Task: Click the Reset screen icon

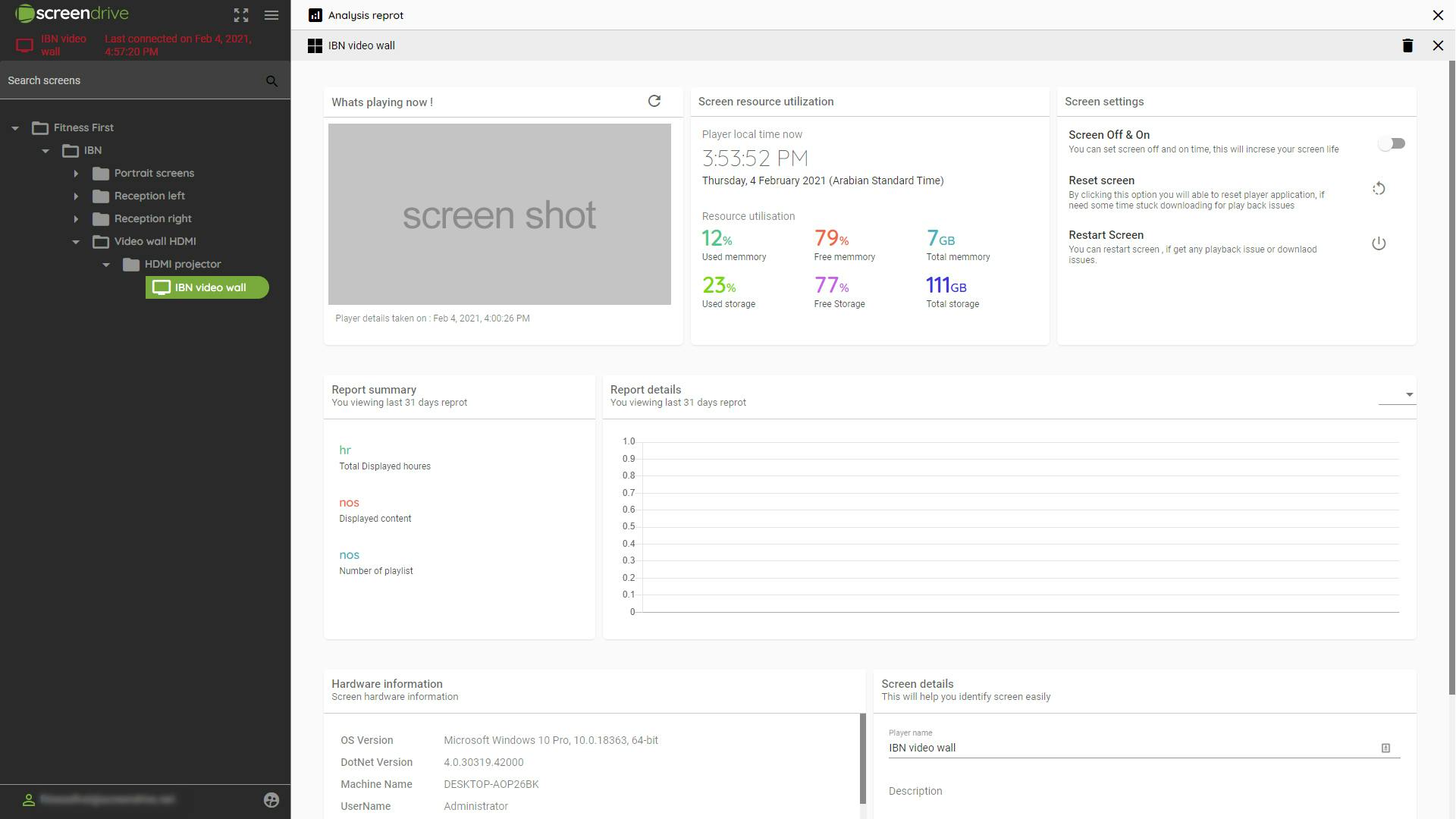Action: tap(1379, 189)
